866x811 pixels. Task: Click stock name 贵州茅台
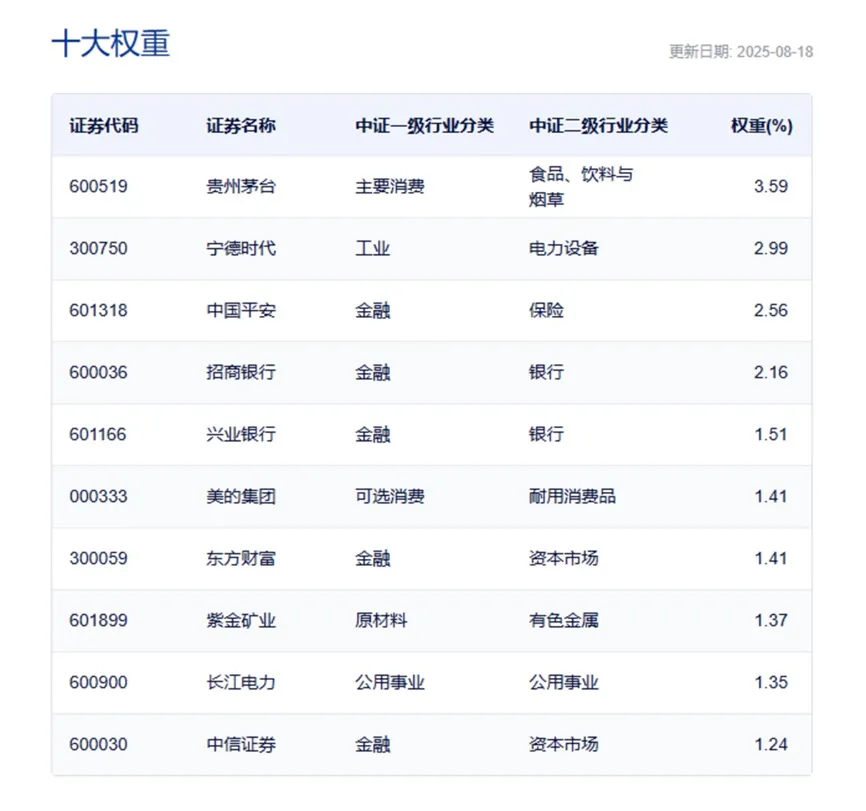(x=241, y=186)
